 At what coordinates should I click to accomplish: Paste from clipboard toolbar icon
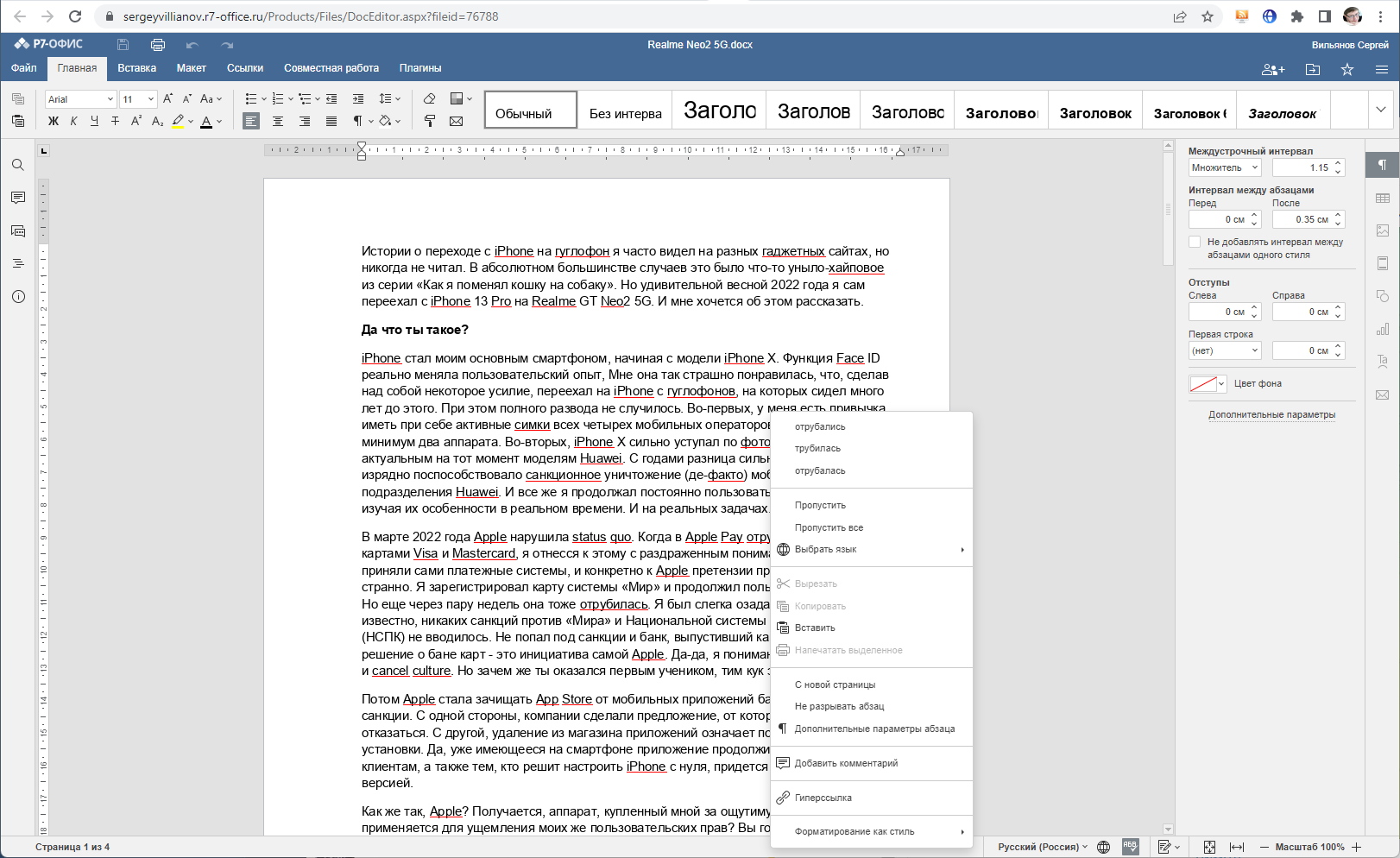tap(18, 122)
